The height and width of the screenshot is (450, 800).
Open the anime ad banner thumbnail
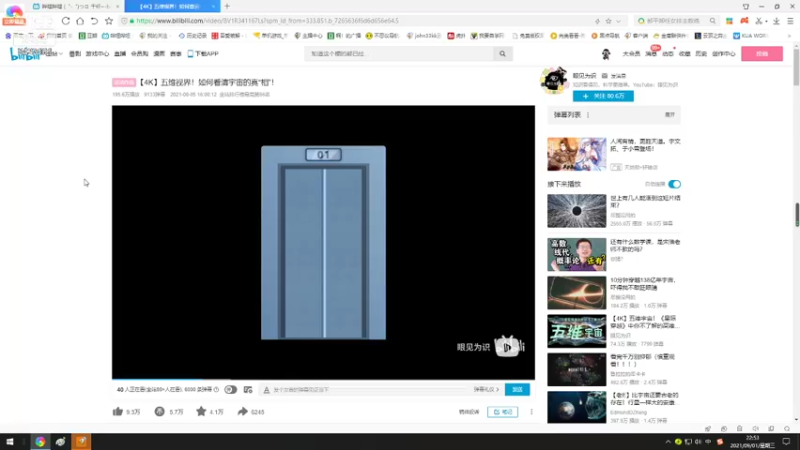click(577, 154)
